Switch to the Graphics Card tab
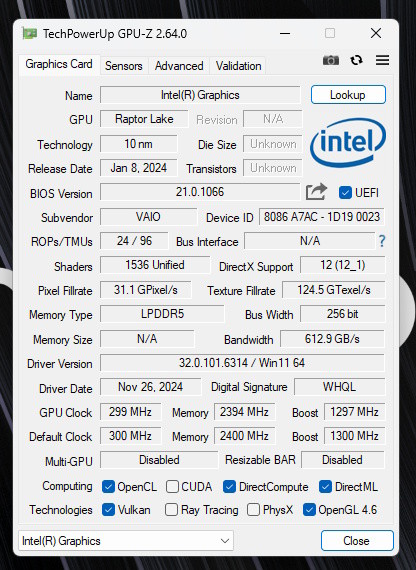The width and height of the screenshot is (416, 570). coord(59,64)
